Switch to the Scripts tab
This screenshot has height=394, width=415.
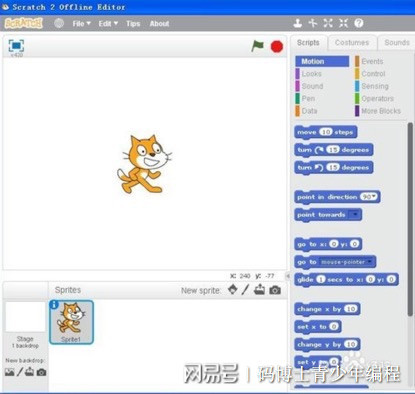click(x=308, y=43)
